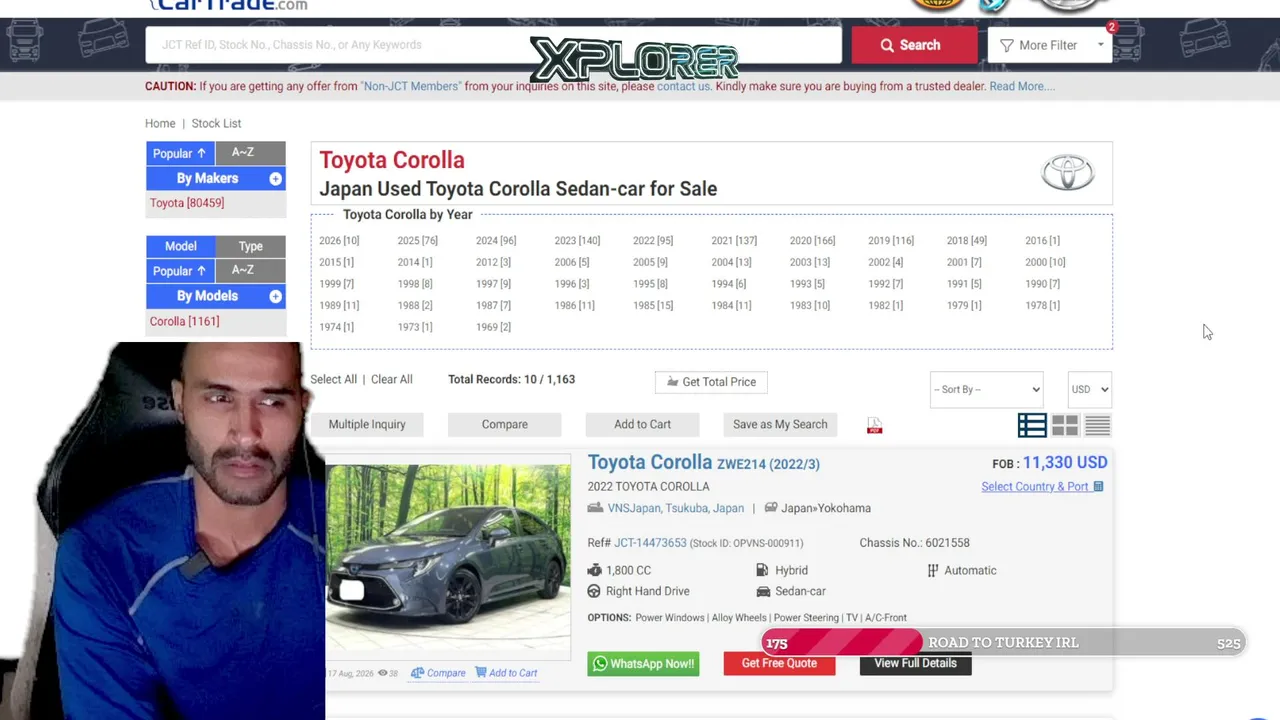Open the Read More link

click(x=1021, y=86)
